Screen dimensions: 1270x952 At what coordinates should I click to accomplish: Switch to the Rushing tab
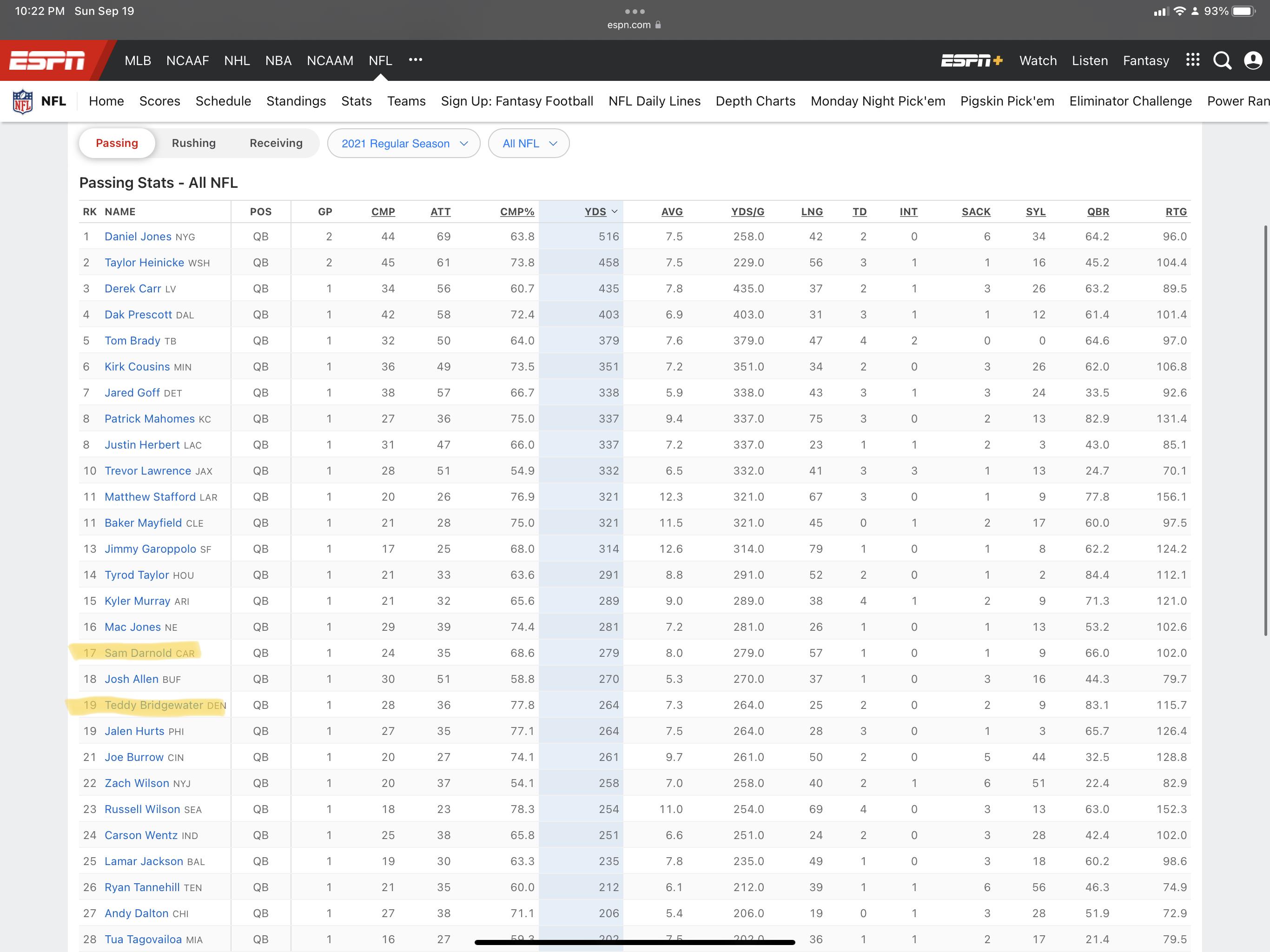click(193, 143)
